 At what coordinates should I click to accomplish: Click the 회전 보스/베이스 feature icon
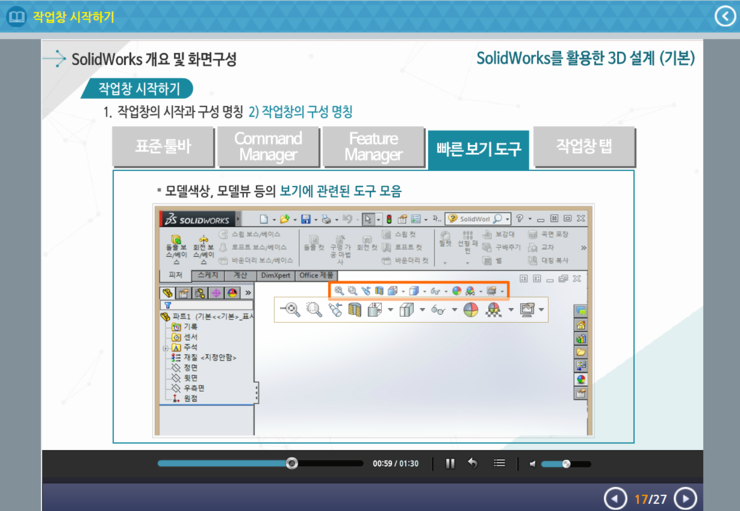tap(203, 249)
